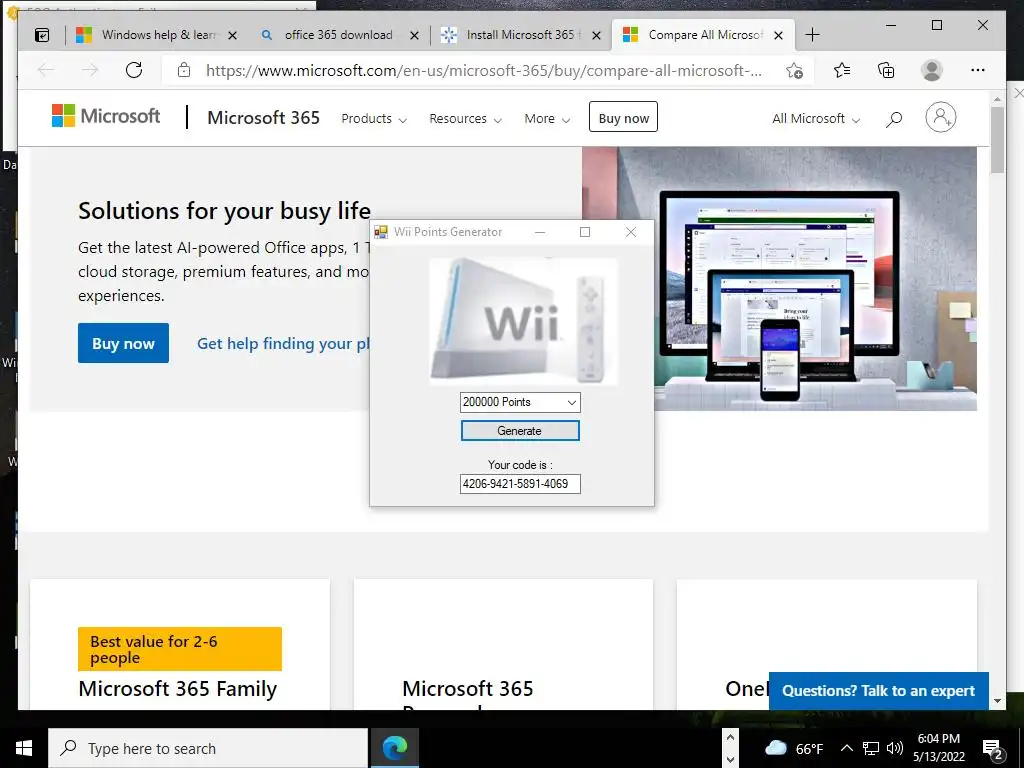
Task: Click Generate in Wii Points Generator
Action: point(520,430)
